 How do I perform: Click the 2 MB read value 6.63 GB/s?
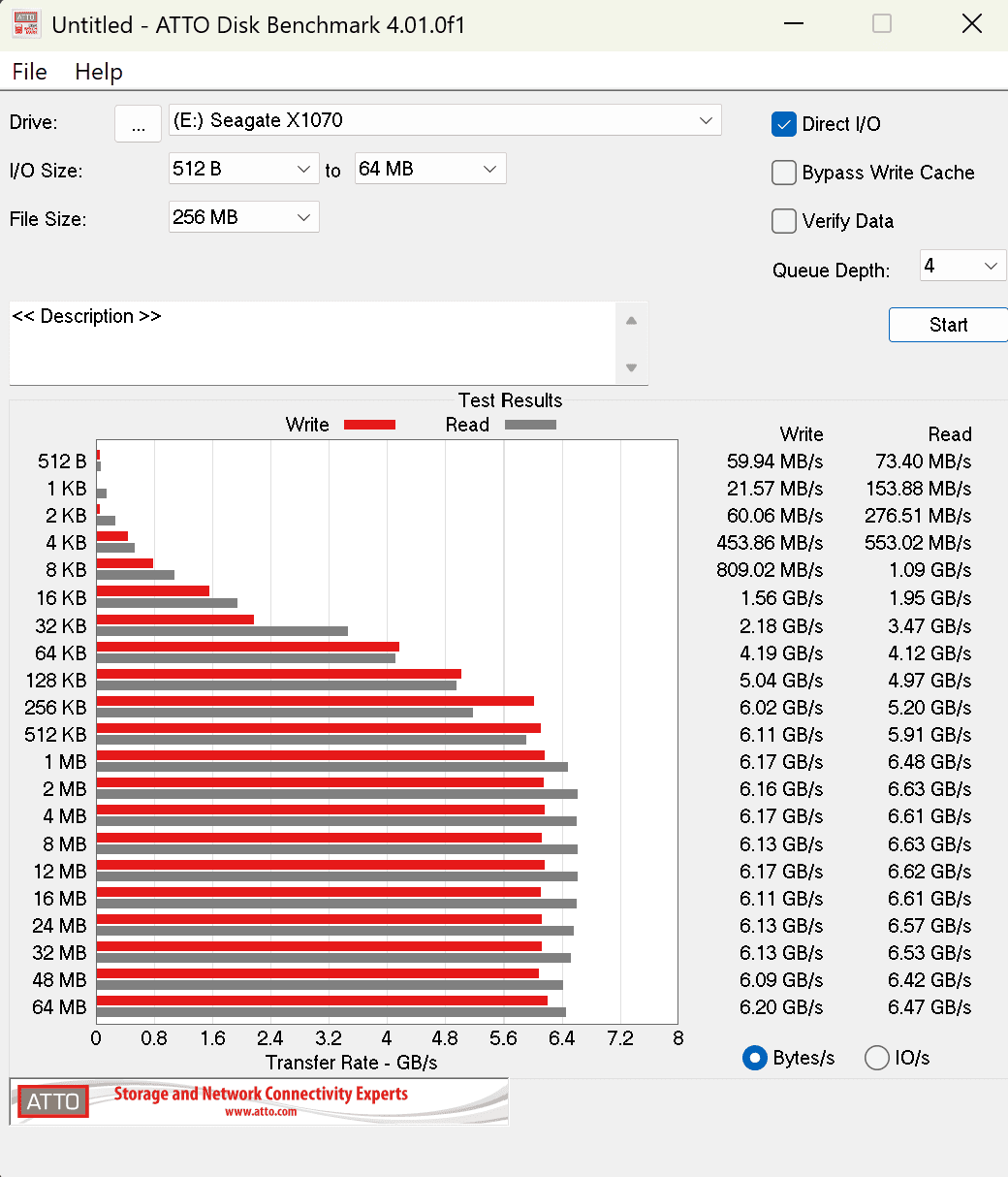pyautogui.click(x=929, y=789)
